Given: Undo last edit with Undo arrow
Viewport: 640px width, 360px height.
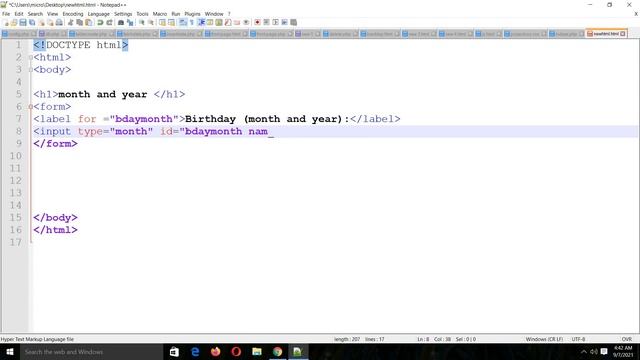Looking at the screenshot, I should click(x=100, y=22).
